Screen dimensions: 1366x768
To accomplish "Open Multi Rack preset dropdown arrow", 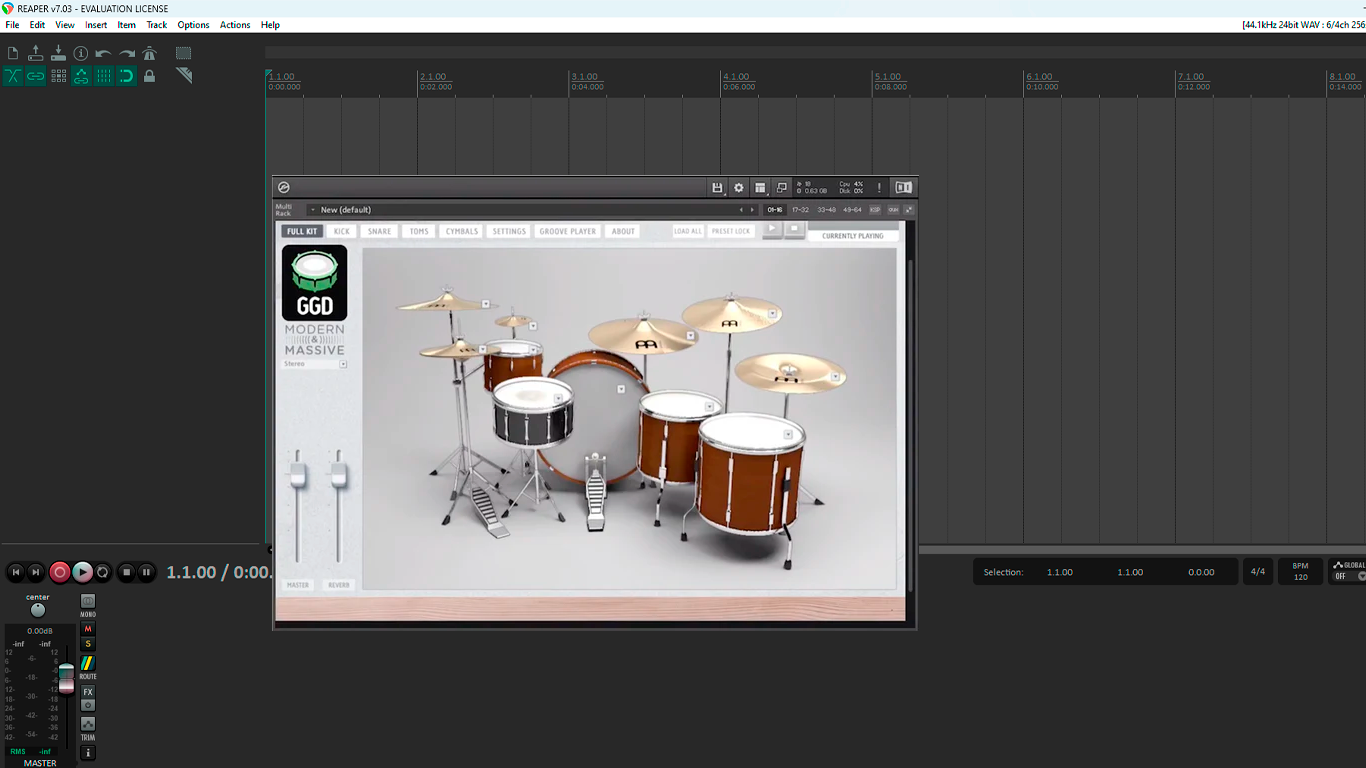I will 313,210.
